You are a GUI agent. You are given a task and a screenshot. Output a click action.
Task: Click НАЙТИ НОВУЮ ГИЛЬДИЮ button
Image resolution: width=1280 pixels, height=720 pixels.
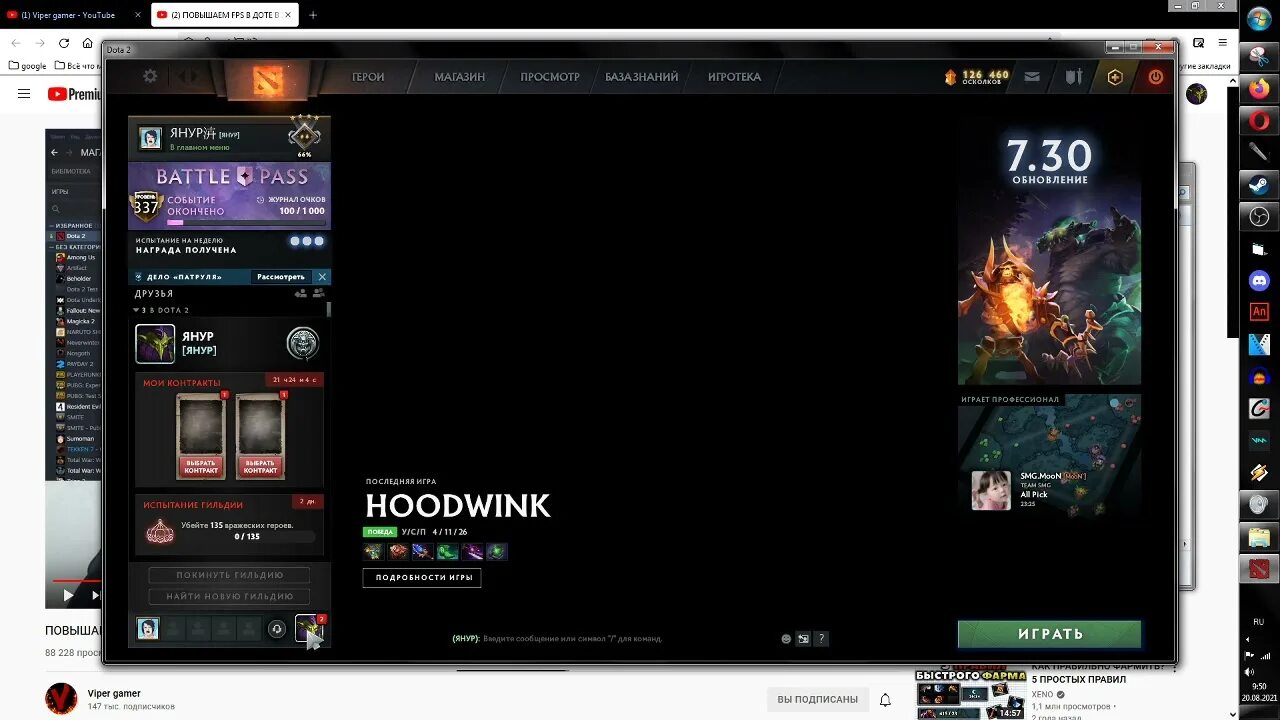(229, 597)
